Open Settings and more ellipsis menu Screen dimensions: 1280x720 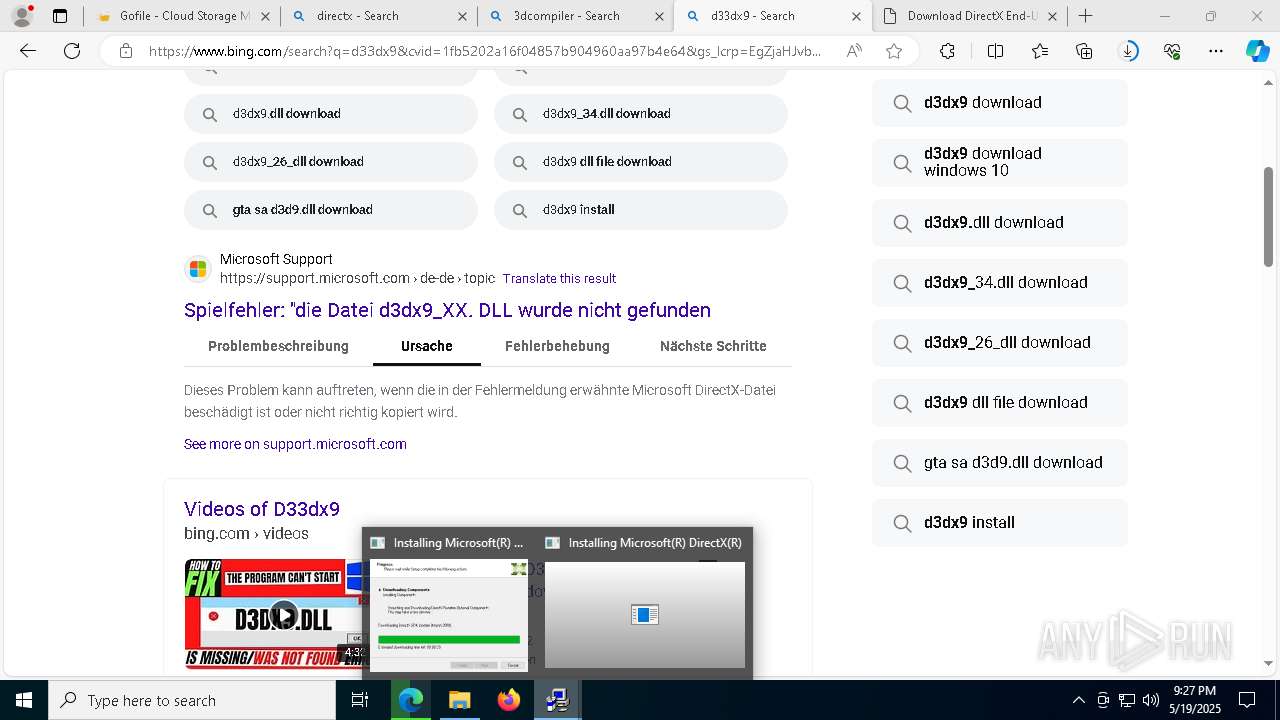(x=1216, y=51)
